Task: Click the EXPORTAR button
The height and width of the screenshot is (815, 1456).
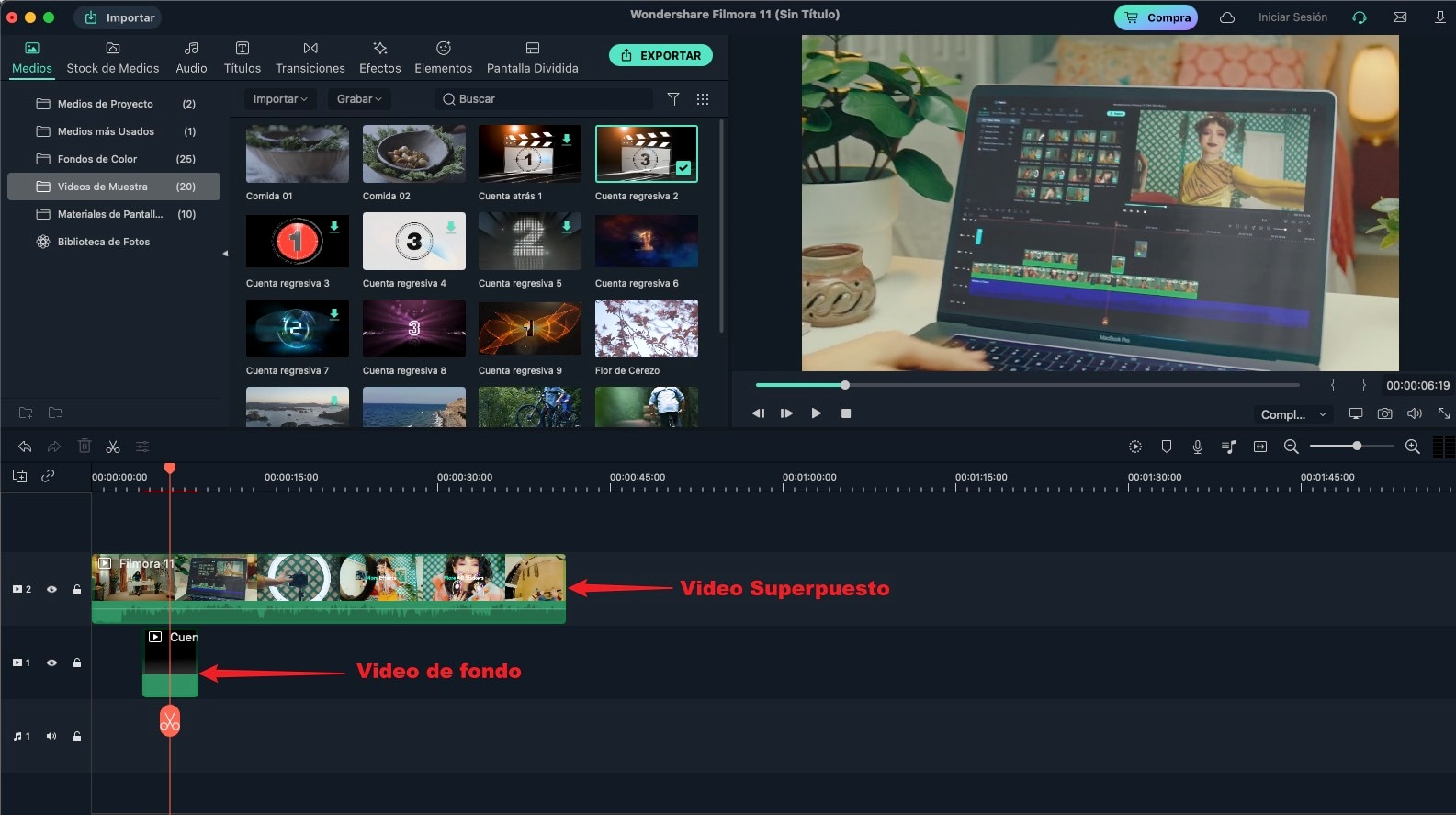Action: pyautogui.click(x=660, y=55)
